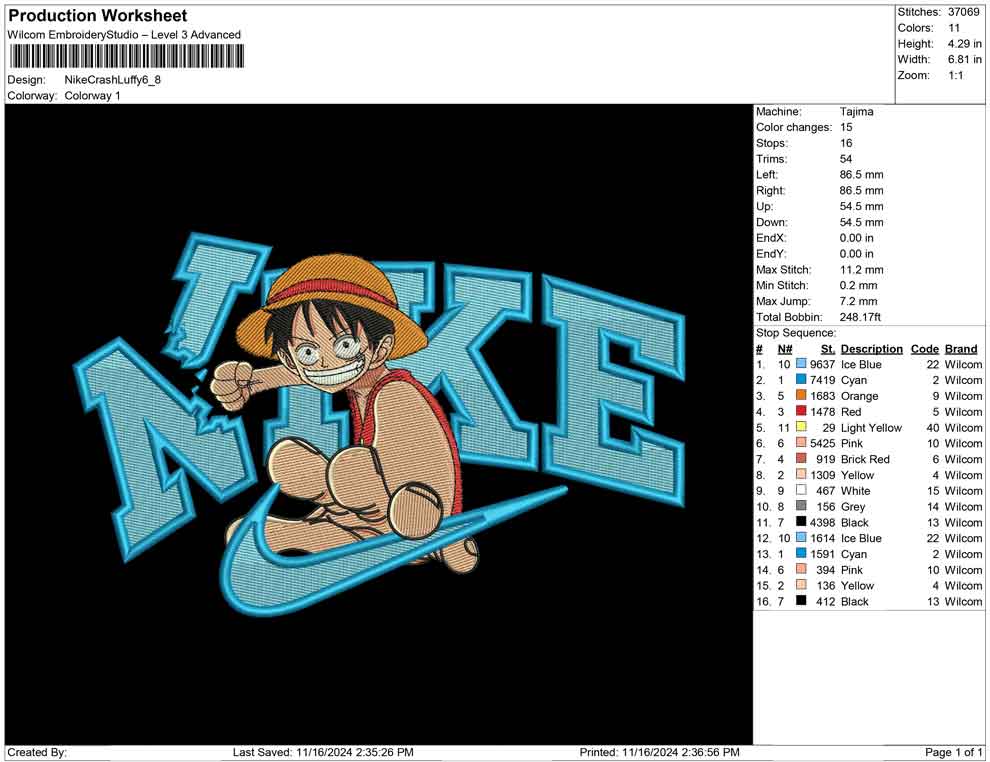Click the Brick Red description text
The width and height of the screenshot is (990, 762).
[x=865, y=459]
